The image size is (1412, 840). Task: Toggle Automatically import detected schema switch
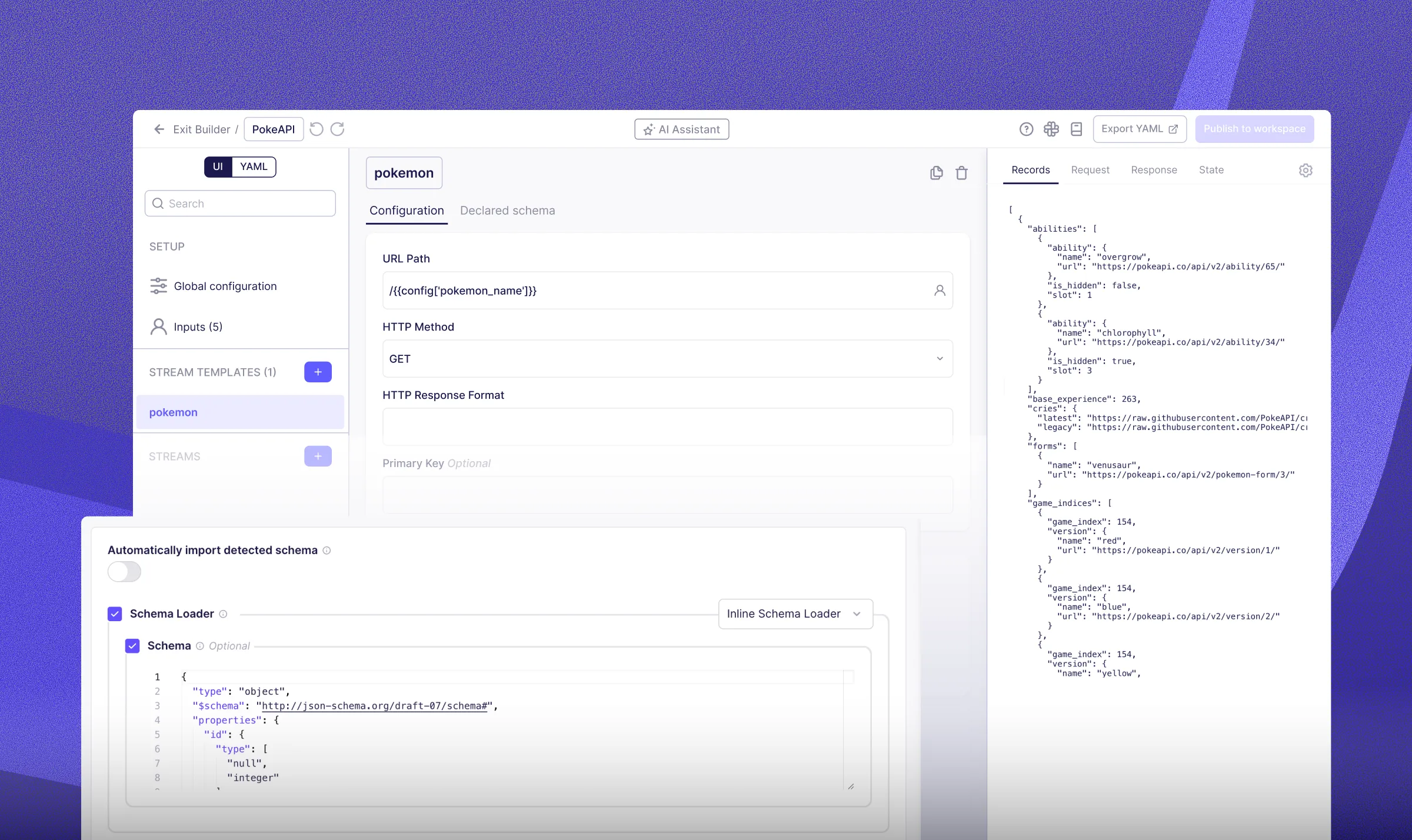pyautogui.click(x=124, y=572)
